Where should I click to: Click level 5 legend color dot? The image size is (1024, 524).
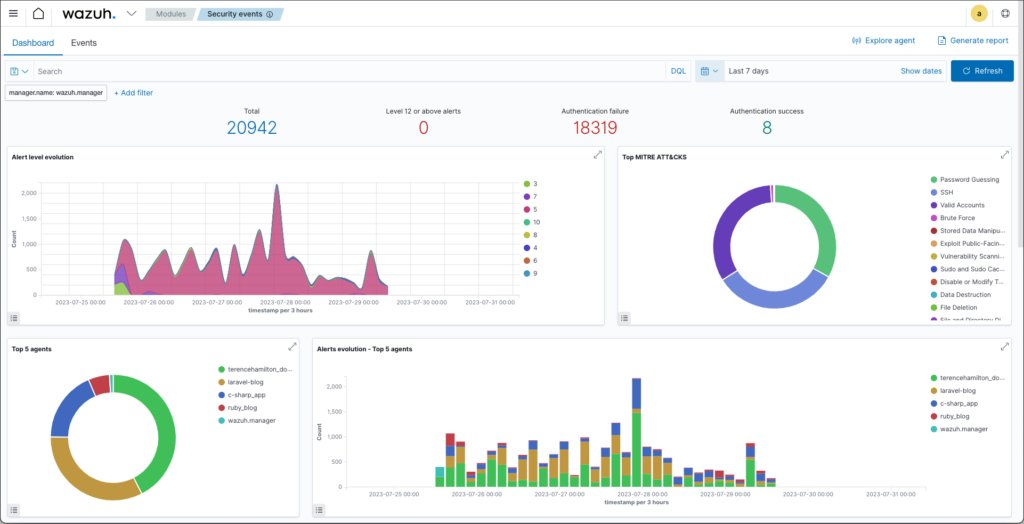click(527, 209)
